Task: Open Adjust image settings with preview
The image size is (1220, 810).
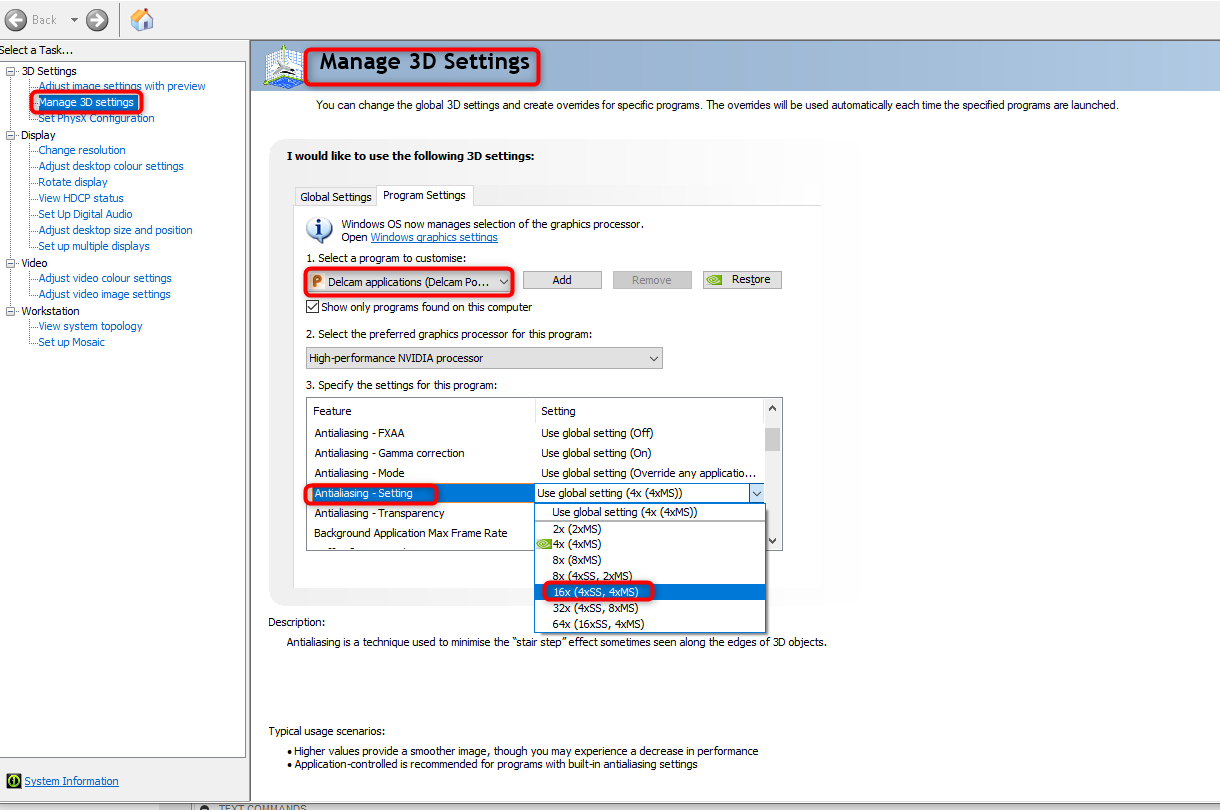Action: [x=122, y=86]
